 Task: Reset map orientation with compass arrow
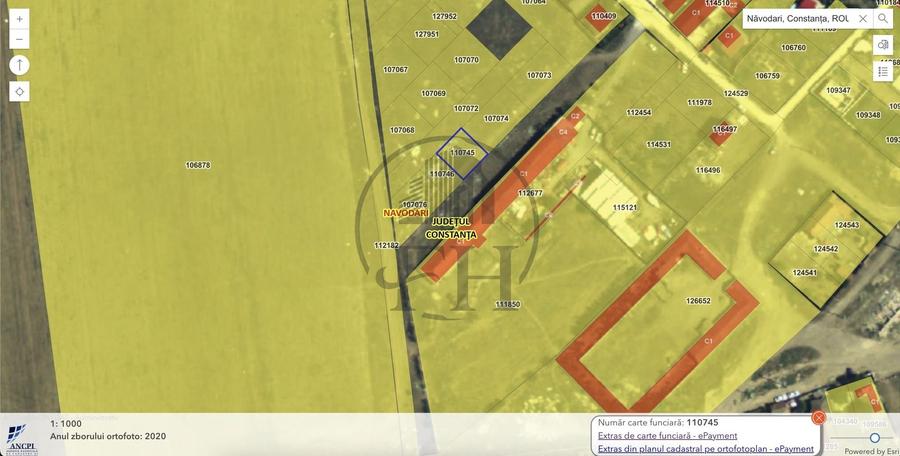pos(20,65)
